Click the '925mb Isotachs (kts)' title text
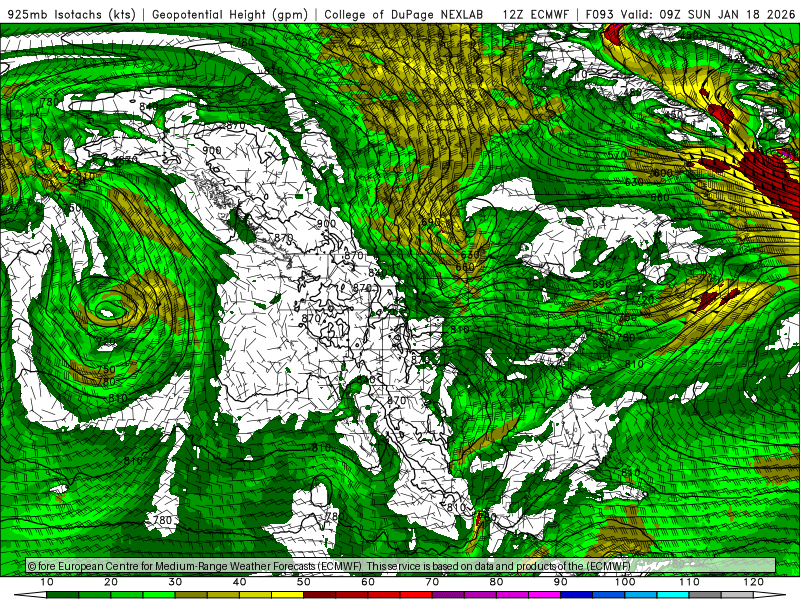Viewport: 800px width, 600px height. tap(72, 14)
